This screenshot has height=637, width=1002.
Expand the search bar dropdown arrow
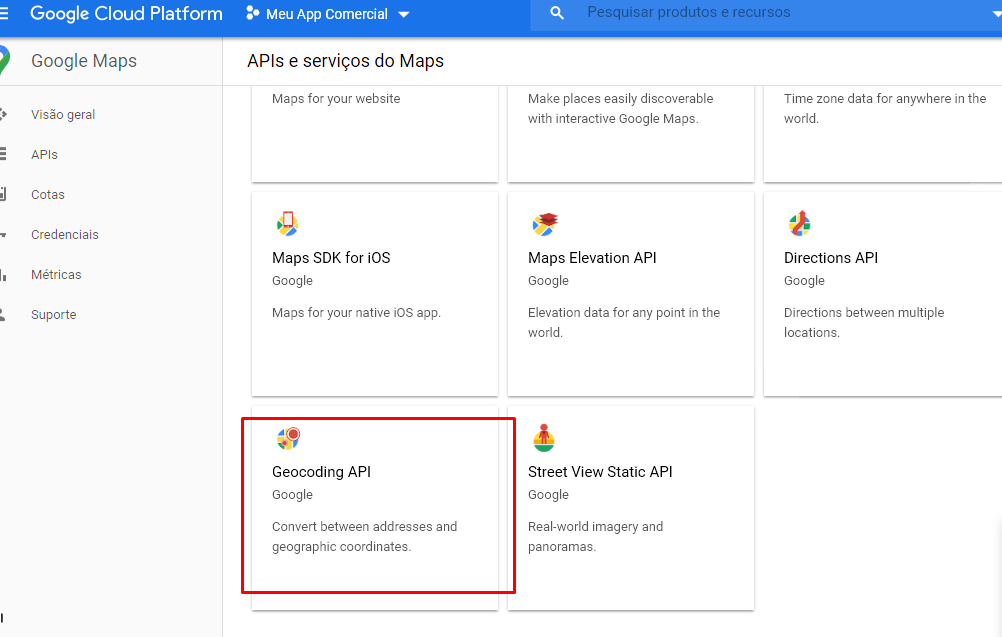pyautogui.click(x=997, y=14)
